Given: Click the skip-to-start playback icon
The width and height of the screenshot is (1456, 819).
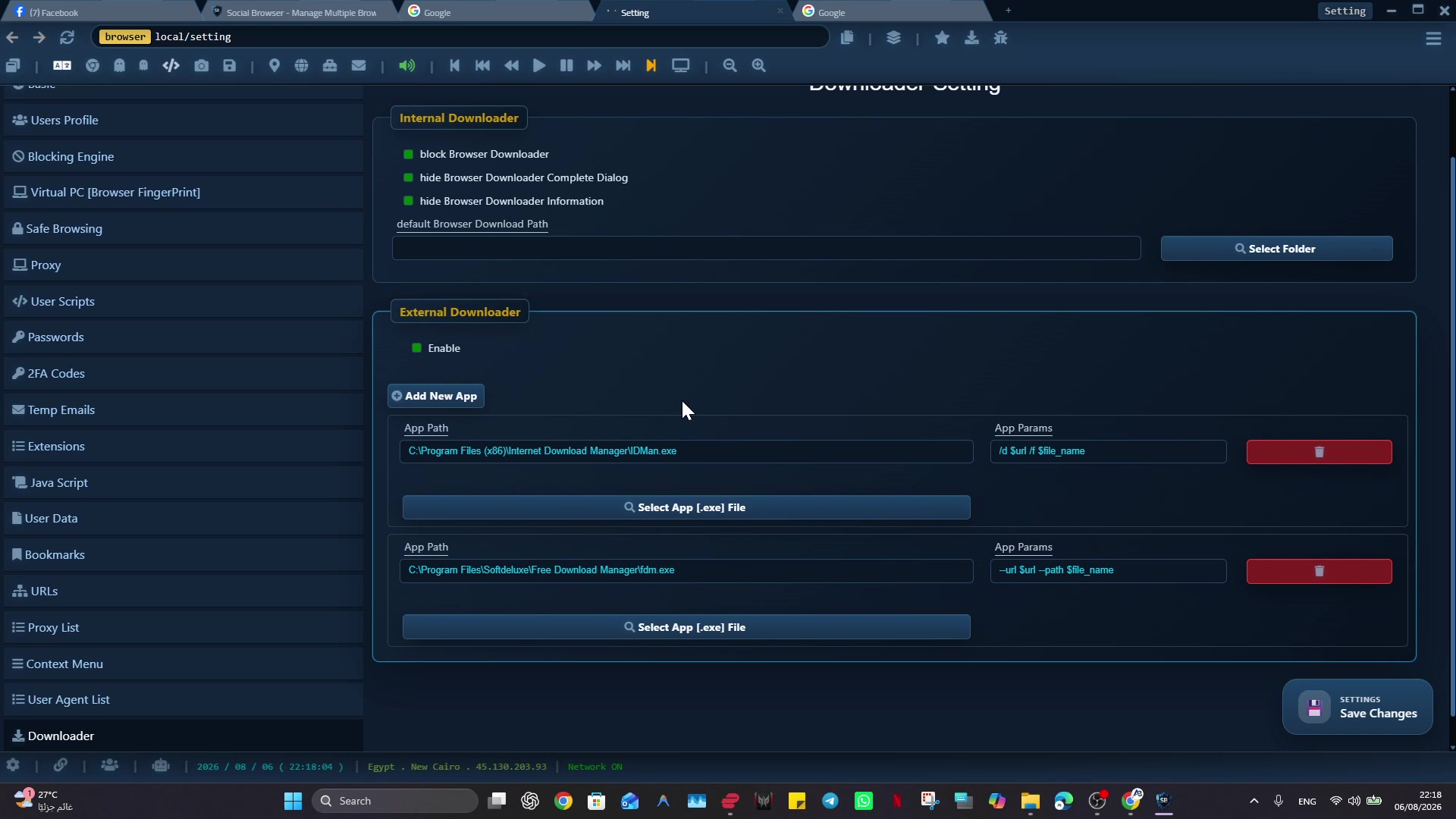Looking at the screenshot, I should tap(454, 66).
